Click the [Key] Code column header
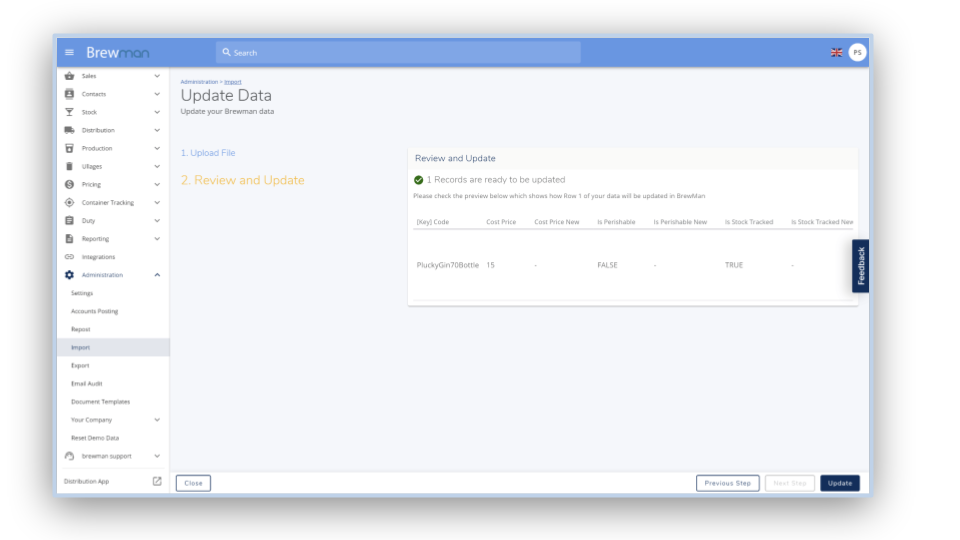Image resolution: width=960 pixels, height=540 pixels. 433,222
